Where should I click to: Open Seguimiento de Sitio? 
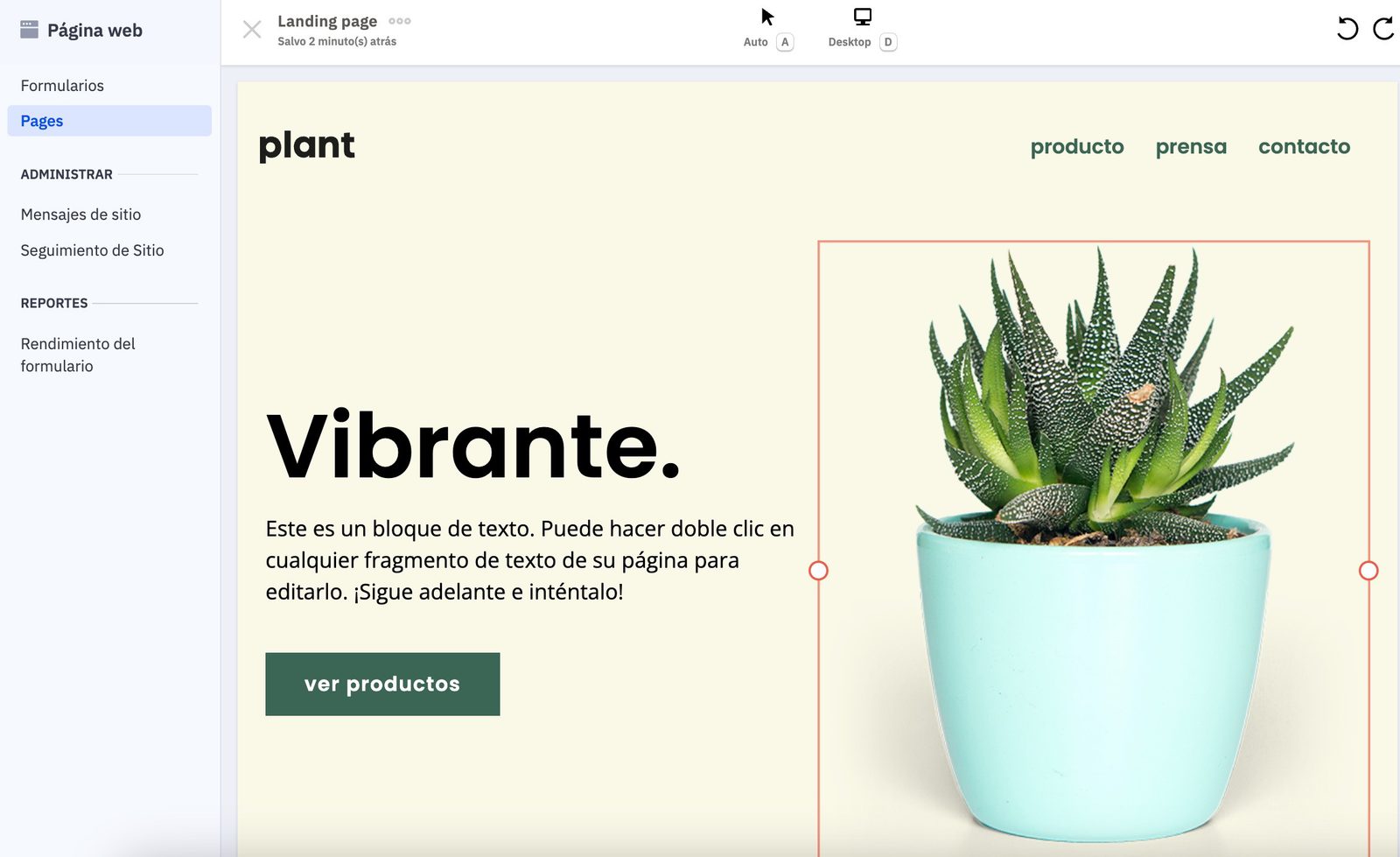coord(92,250)
